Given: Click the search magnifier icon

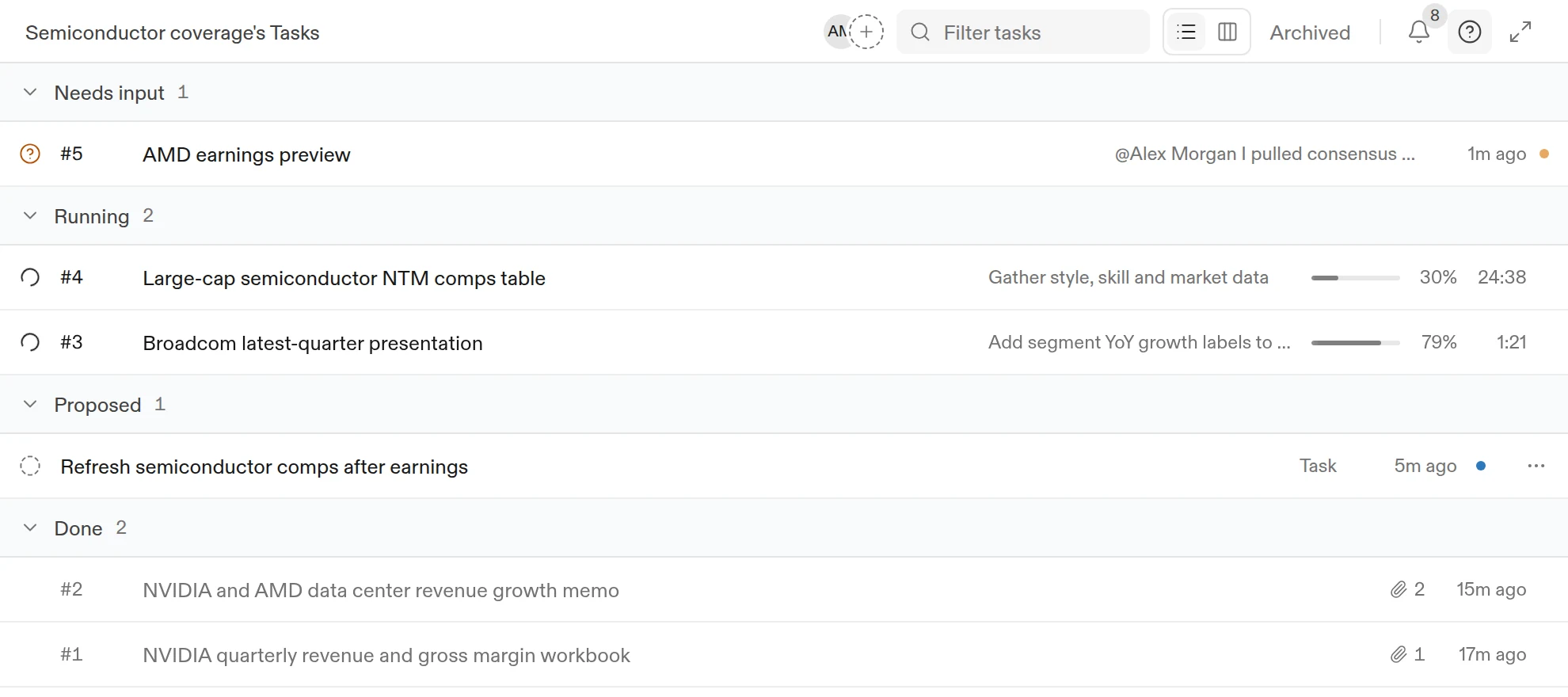Looking at the screenshot, I should [x=920, y=32].
